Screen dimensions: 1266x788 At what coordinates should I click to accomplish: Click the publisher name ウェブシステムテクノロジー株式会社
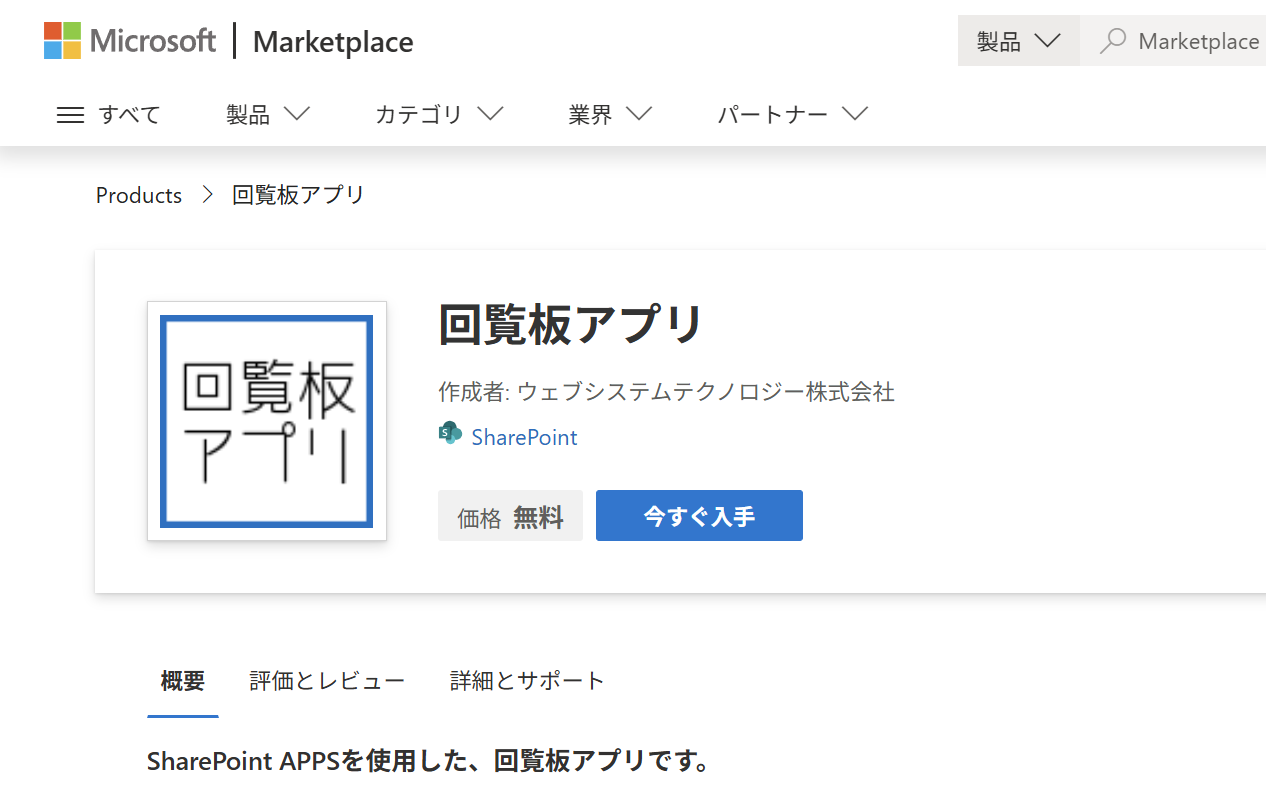(x=706, y=392)
